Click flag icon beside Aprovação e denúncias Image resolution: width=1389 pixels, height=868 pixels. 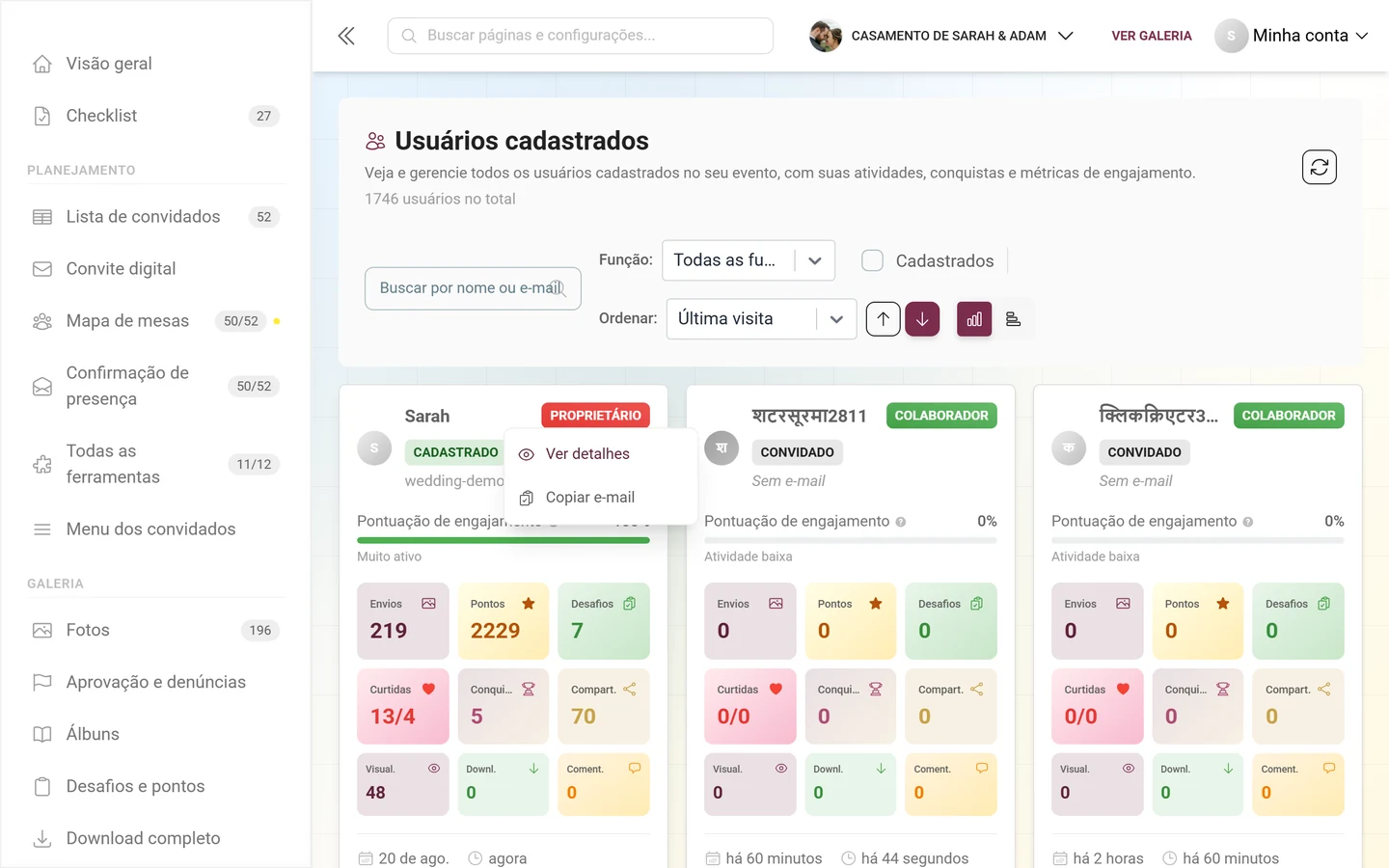pyautogui.click(x=42, y=682)
